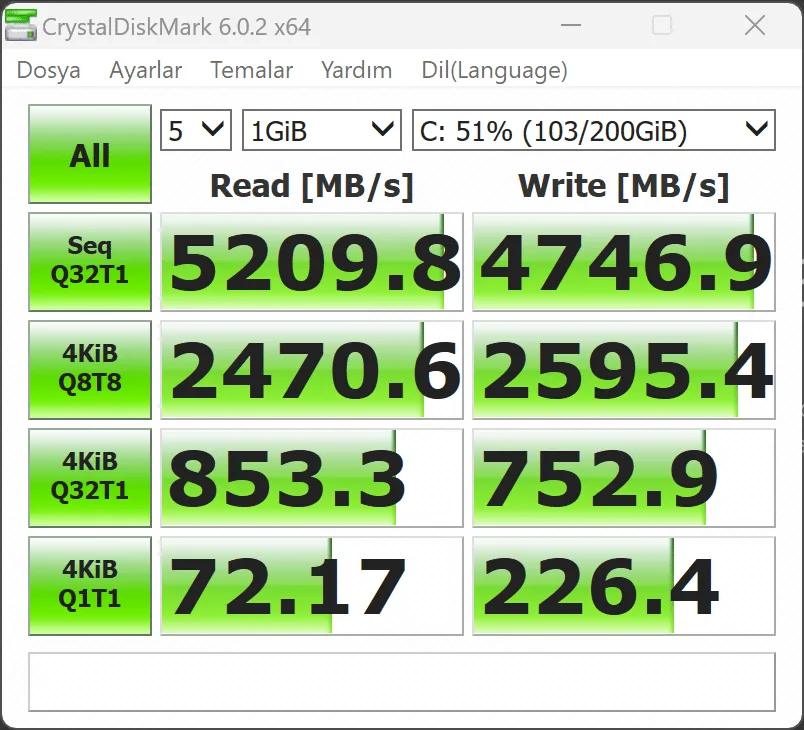Open the Yardım menu
This screenshot has height=730, width=804.
pyautogui.click(x=357, y=70)
